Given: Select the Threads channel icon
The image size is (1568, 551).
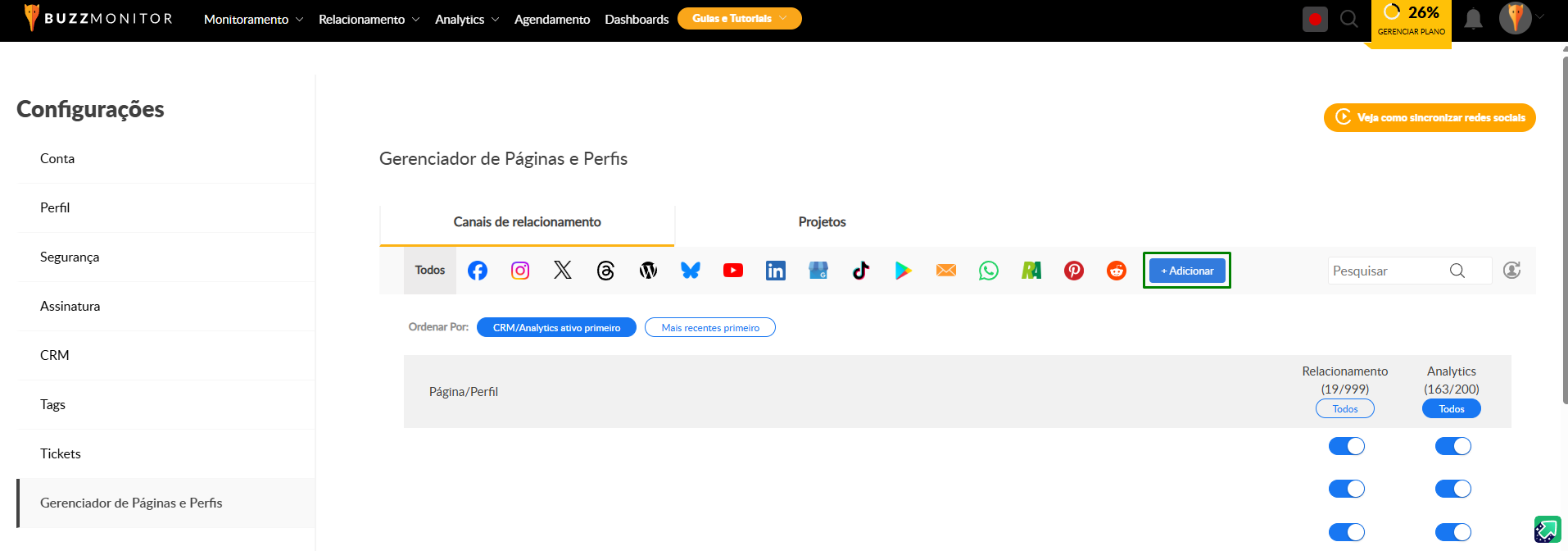Looking at the screenshot, I should tap(605, 271).
